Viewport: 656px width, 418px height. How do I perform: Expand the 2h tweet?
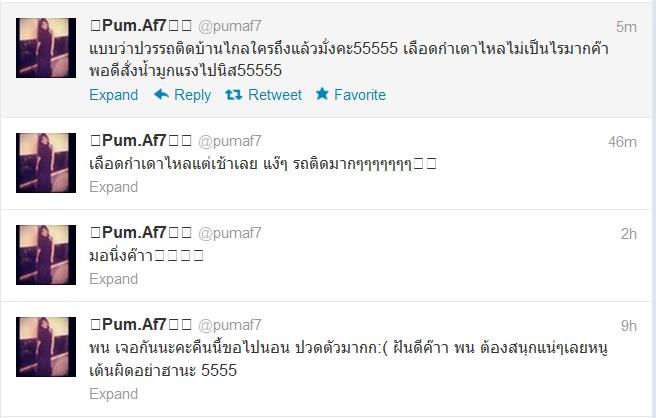click(x=113, y=279)
